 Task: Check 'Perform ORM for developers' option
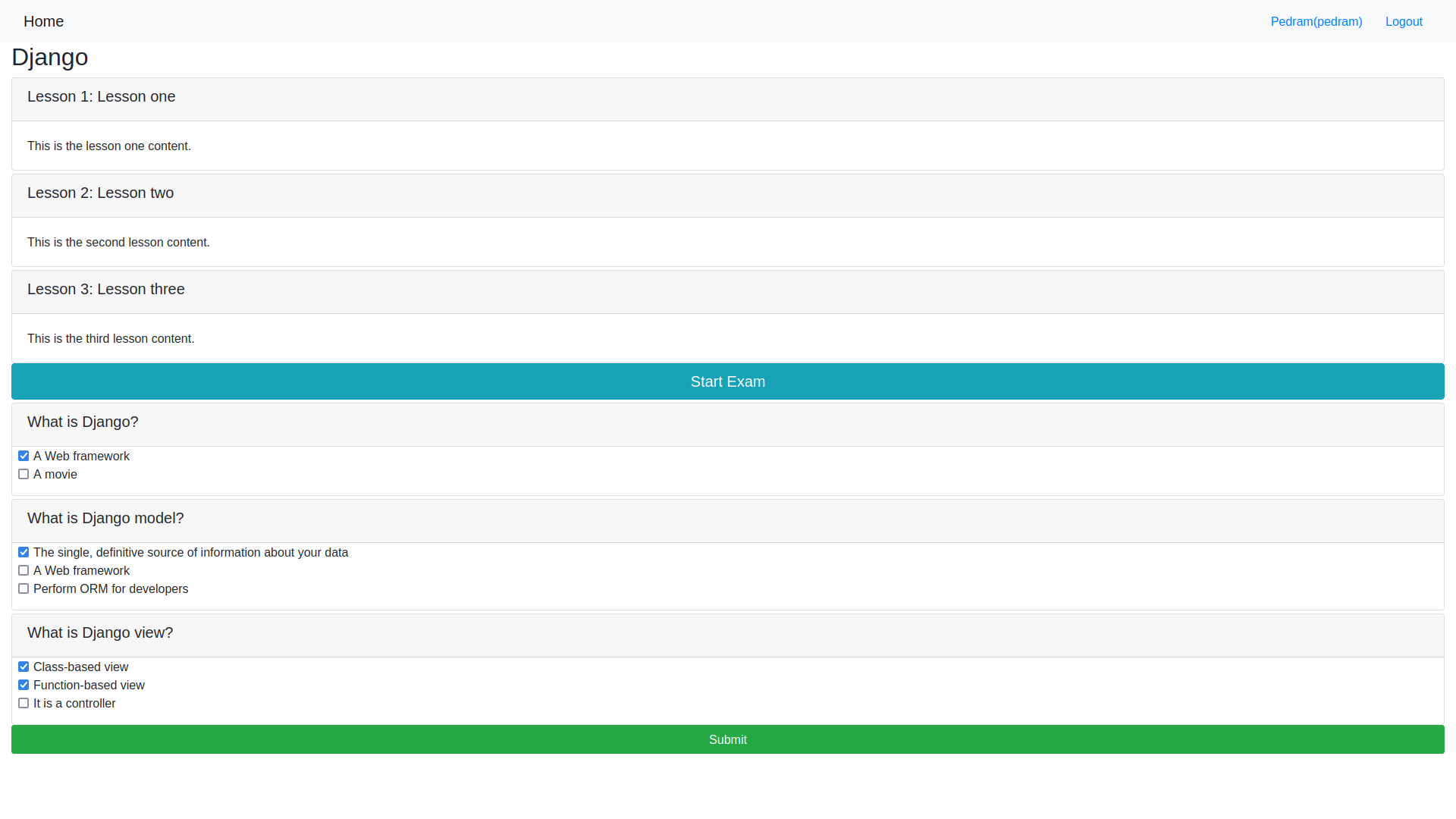(24, 588)
